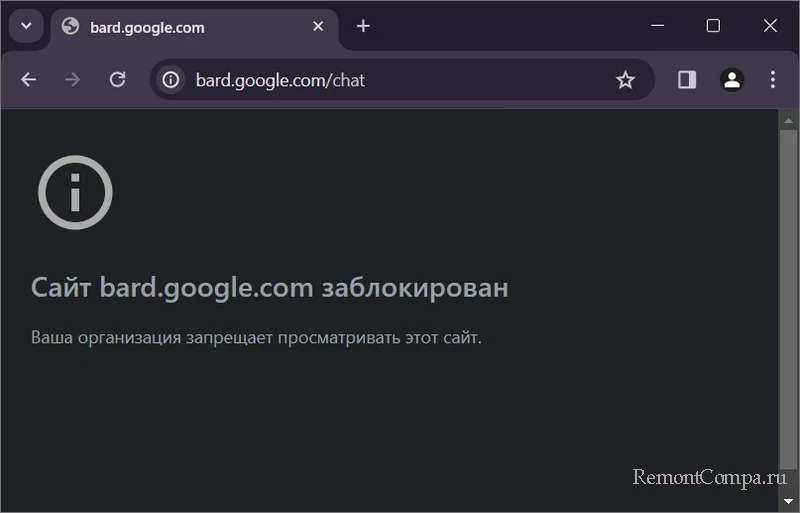Minimize the browser window
The width and height of the screenshot is (800, 513).
click(x=657, y=26)
